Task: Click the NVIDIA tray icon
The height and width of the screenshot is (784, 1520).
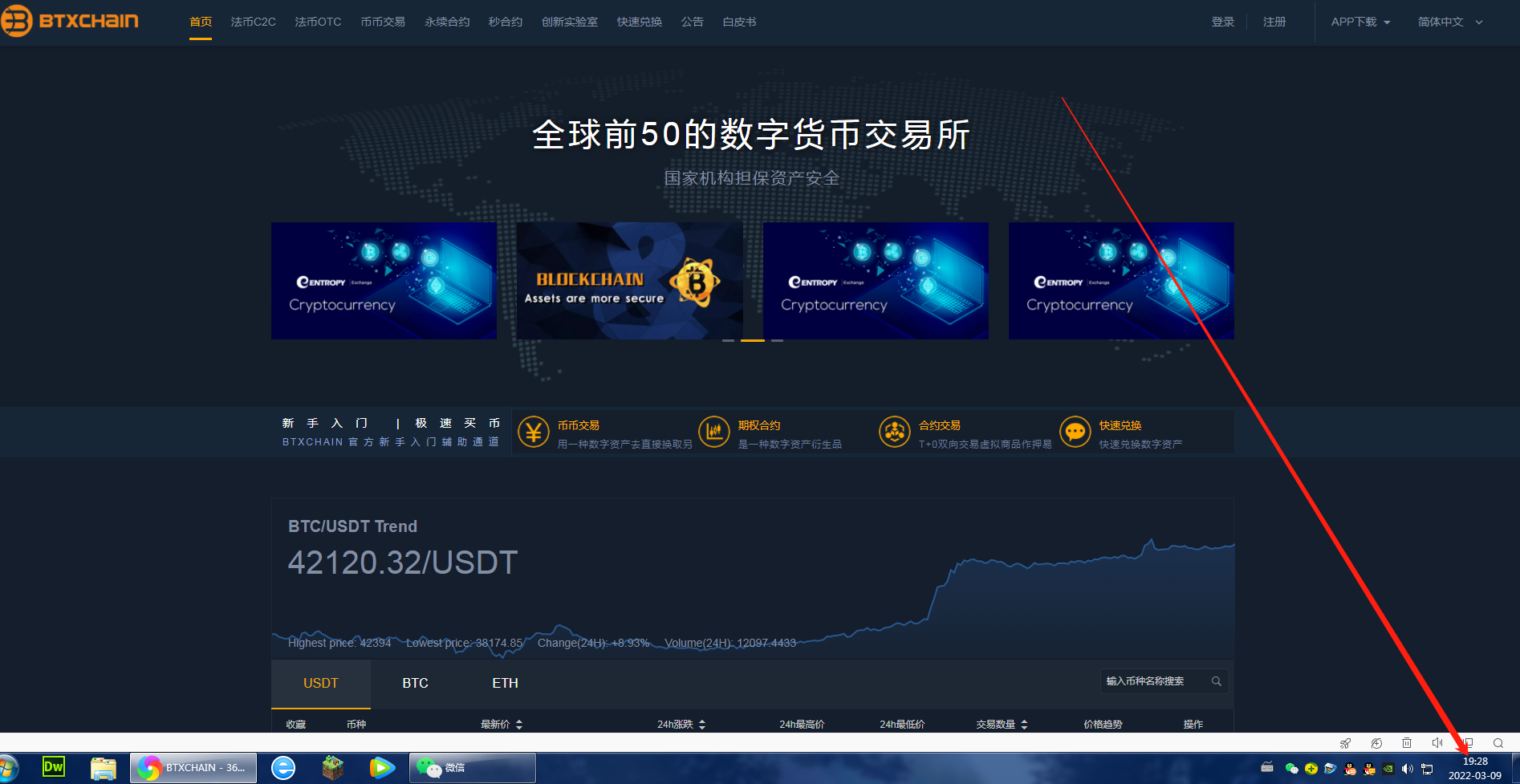Action: [1388, 769]
